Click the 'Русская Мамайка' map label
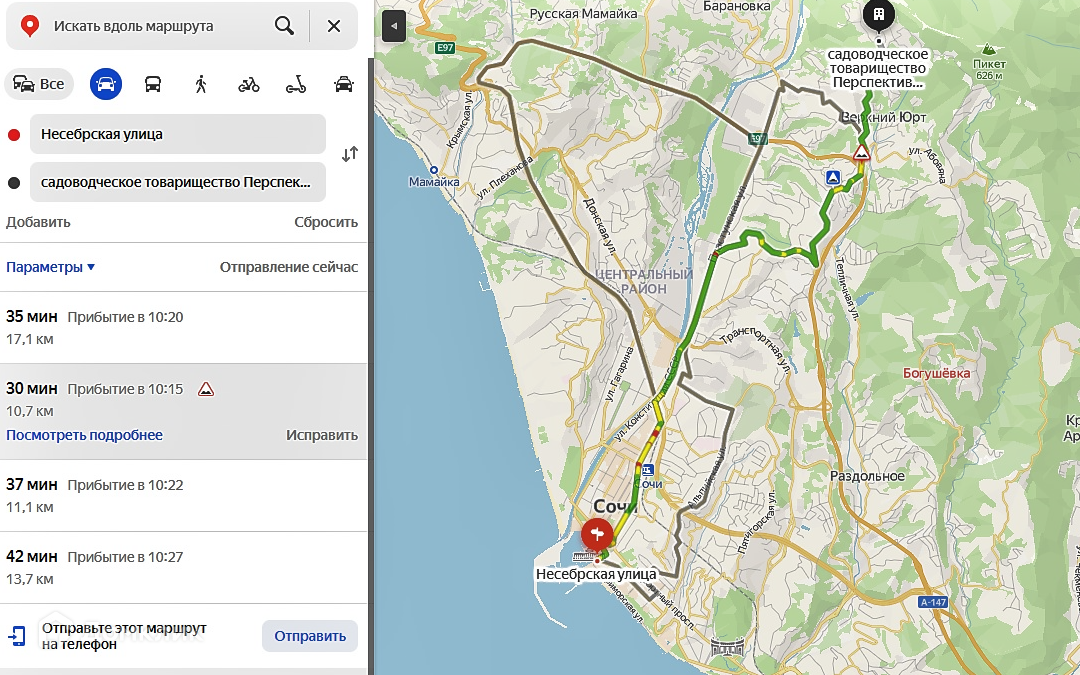The height and width of the screenshot is (675, 1080). pyautogui.click(x=583, y=14)
